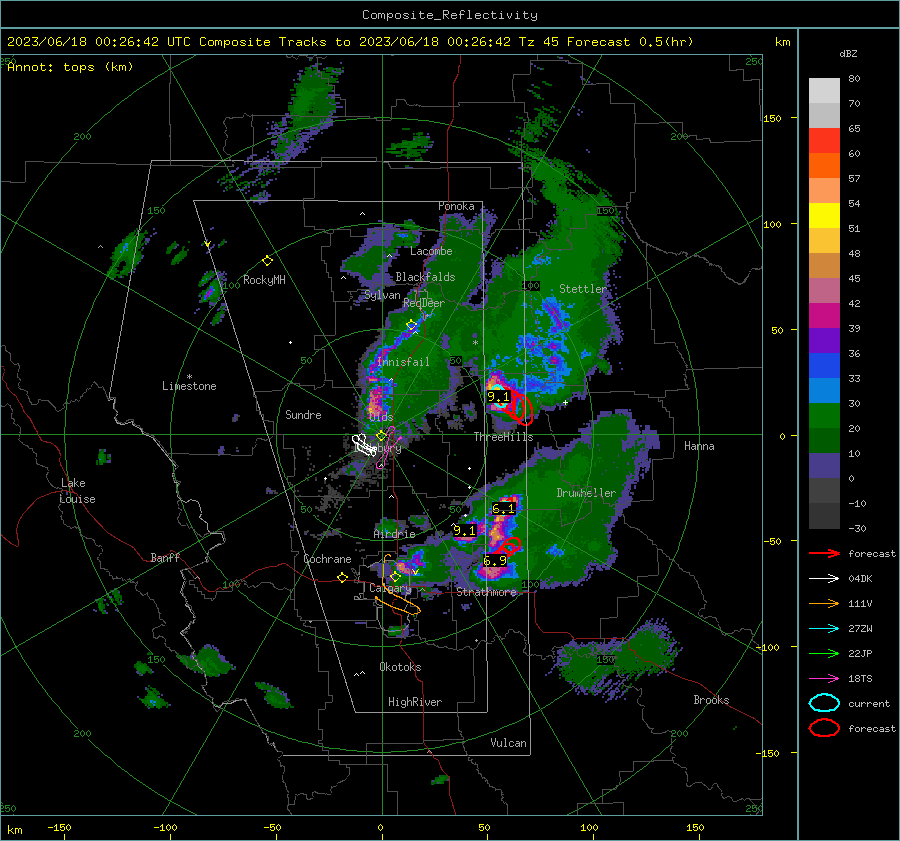This screenshot has height=841, width=900.
Task: Click the Vulcan label
Action: point(508,743)
